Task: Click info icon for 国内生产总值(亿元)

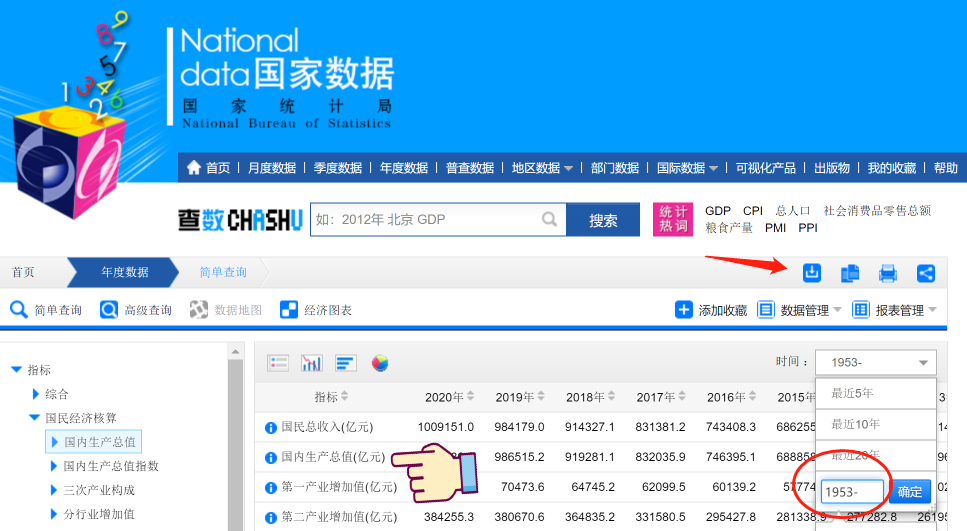Action: tap(271, 458)
